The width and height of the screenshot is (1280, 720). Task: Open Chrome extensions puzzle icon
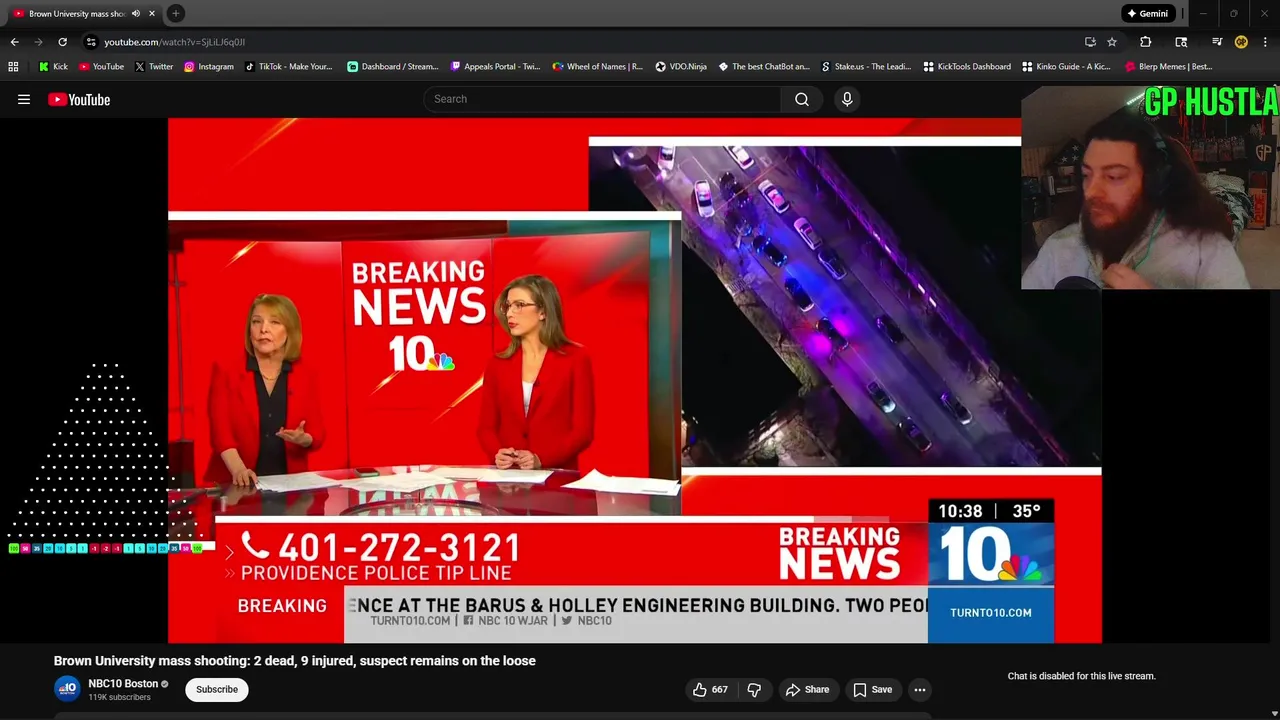tap(1145, 42)
